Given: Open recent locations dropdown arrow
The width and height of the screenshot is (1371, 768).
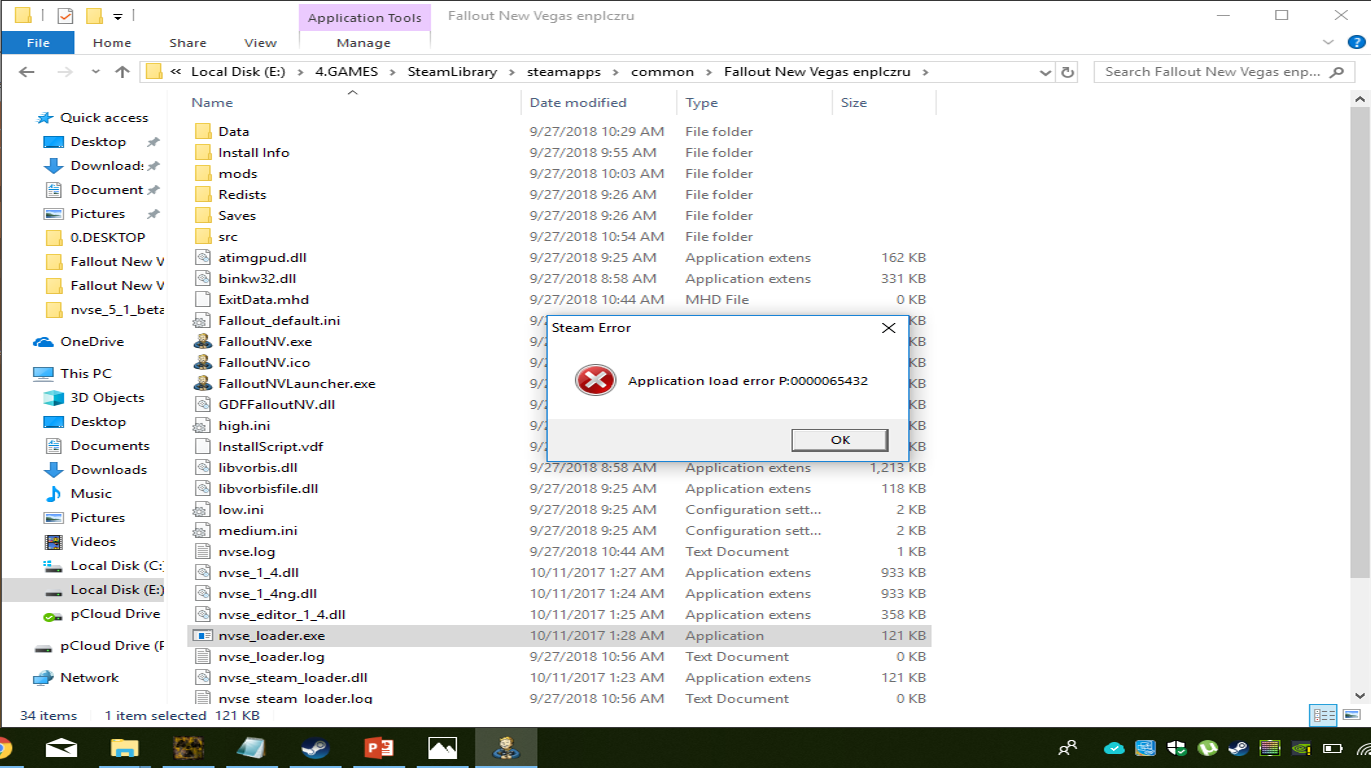Looking at the screenshot, I should (94, 72).
